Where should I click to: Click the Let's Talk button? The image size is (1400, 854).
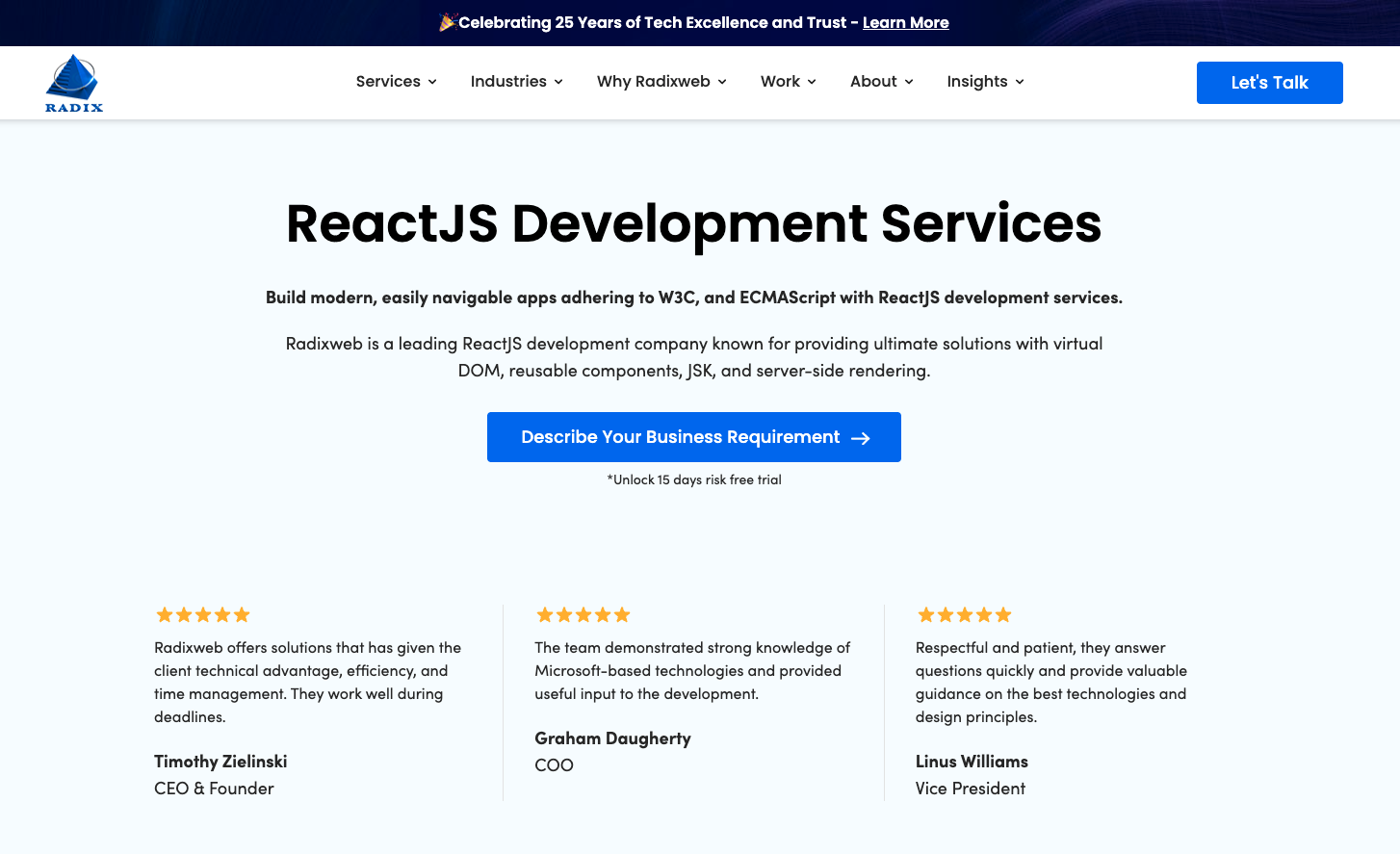[x=1269, y=83]
